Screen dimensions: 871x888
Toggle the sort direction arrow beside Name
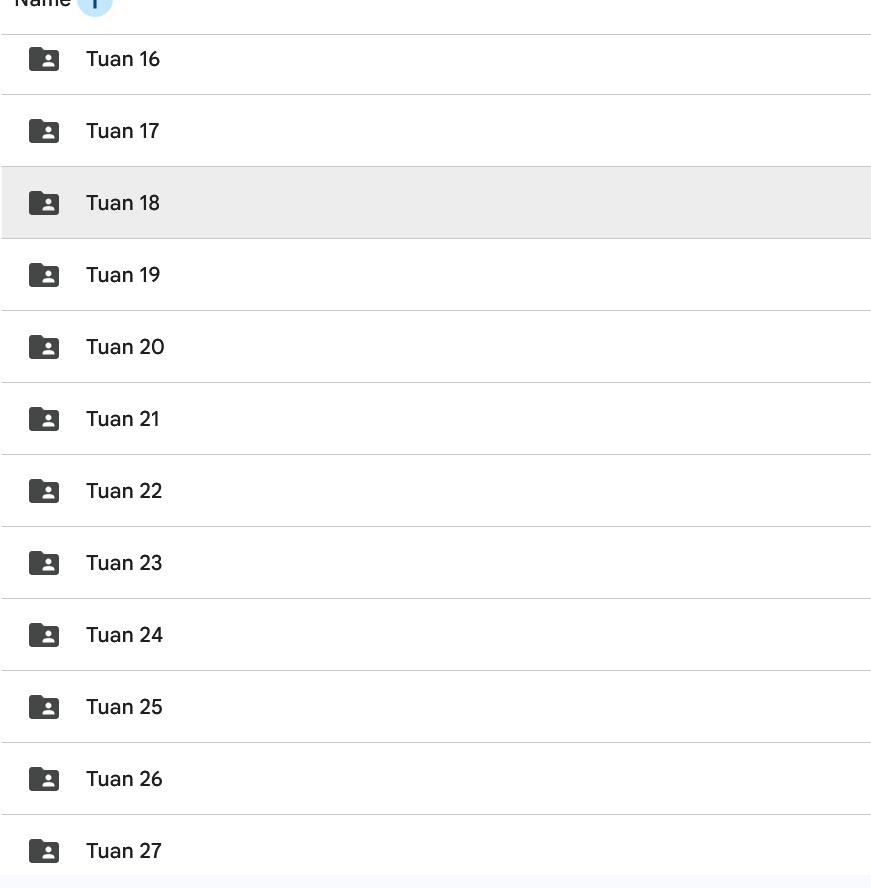[95, 4]
